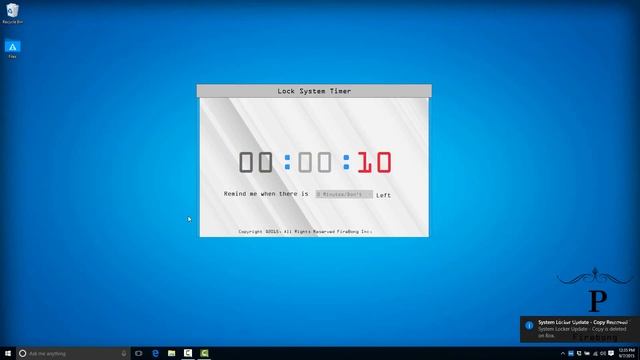
Task: Launch Microsoft Edge from the taskbar
Action: [x=156, y=353]
